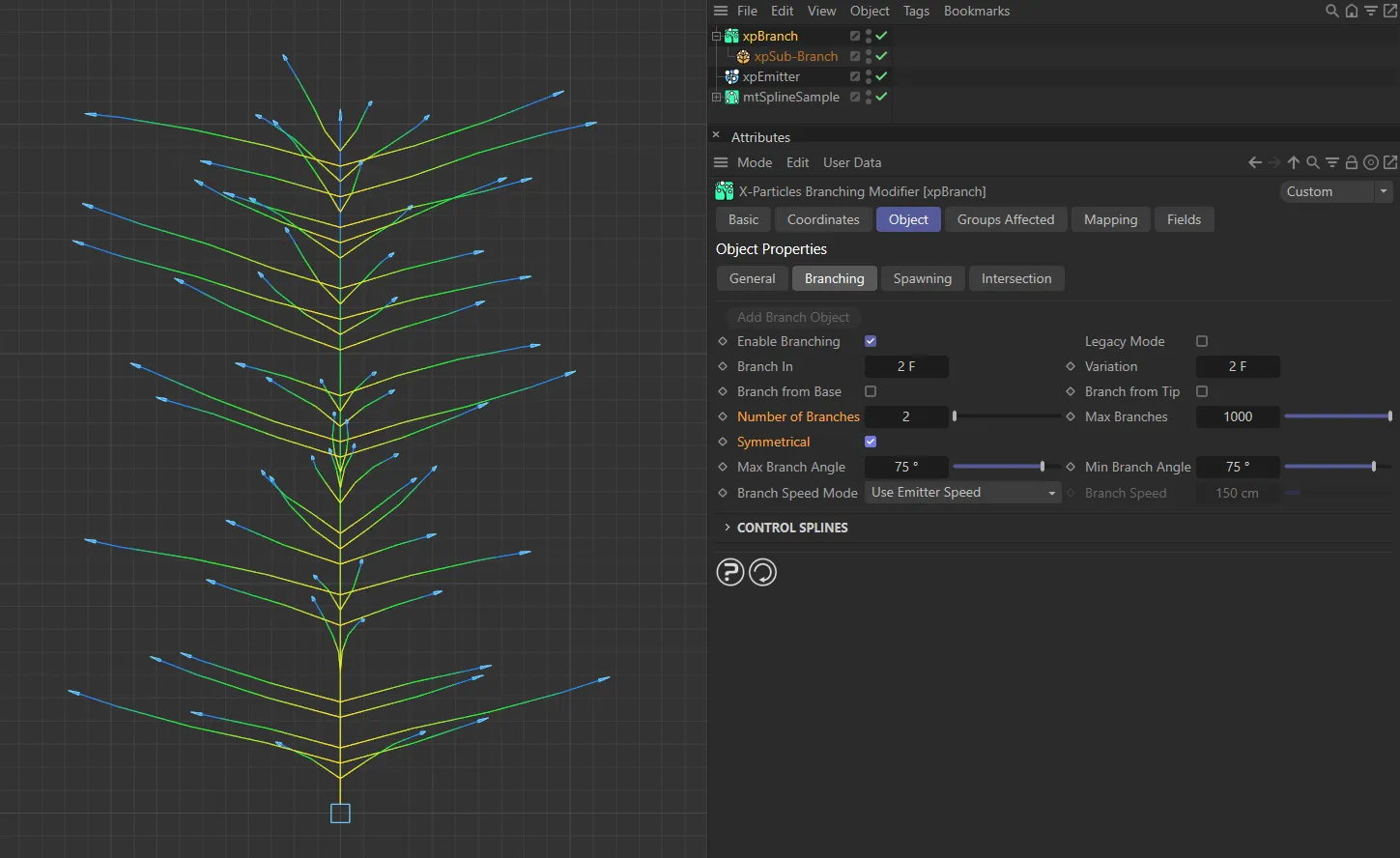
Task: Open the Attributes panel search icon
Action: (1312, 162)
